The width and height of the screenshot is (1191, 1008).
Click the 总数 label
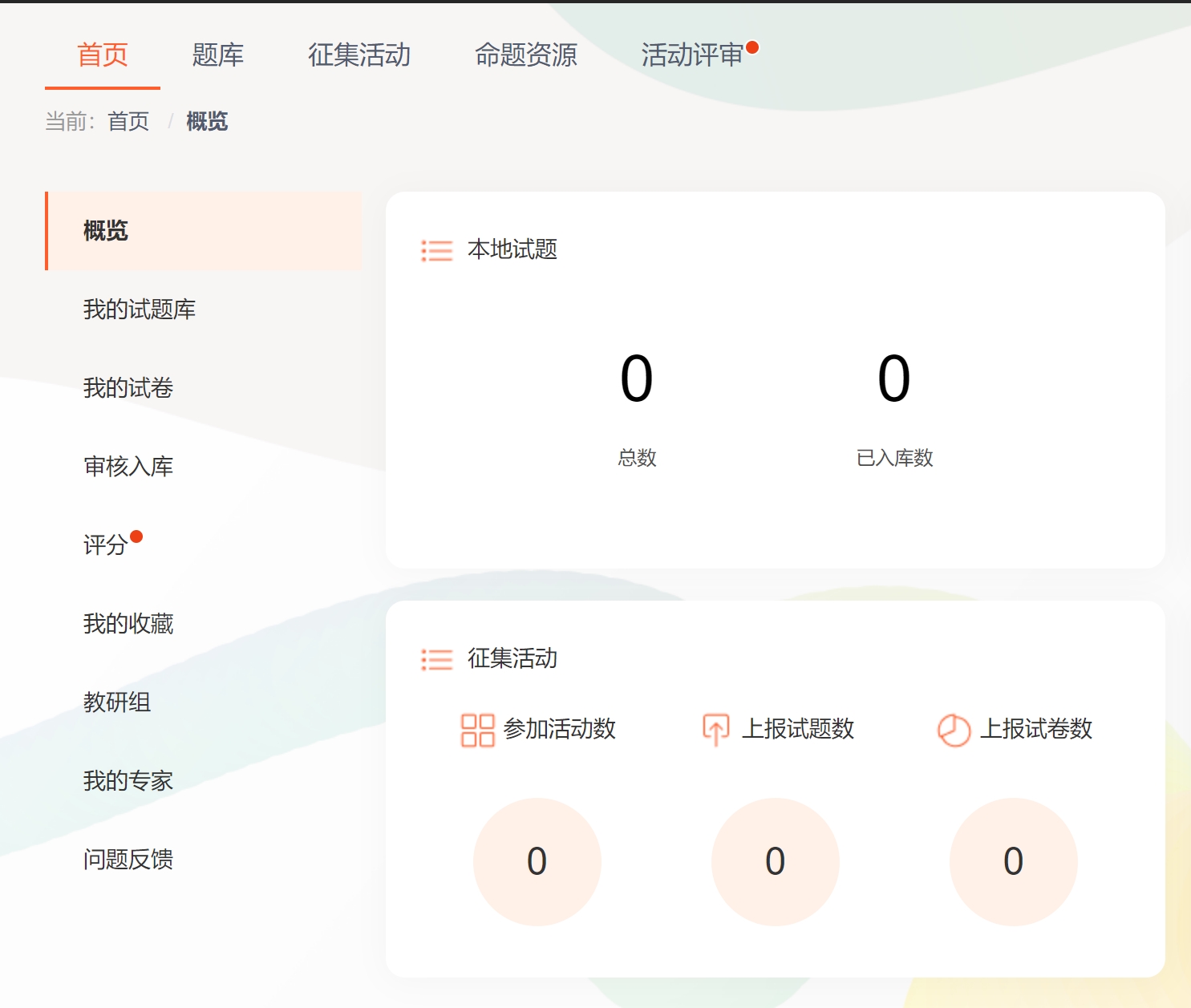point(638,458)
